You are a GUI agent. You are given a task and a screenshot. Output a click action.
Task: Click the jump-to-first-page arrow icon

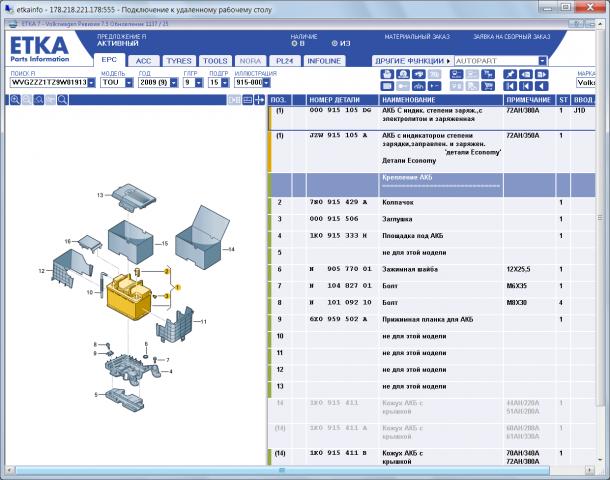point(510,86)
